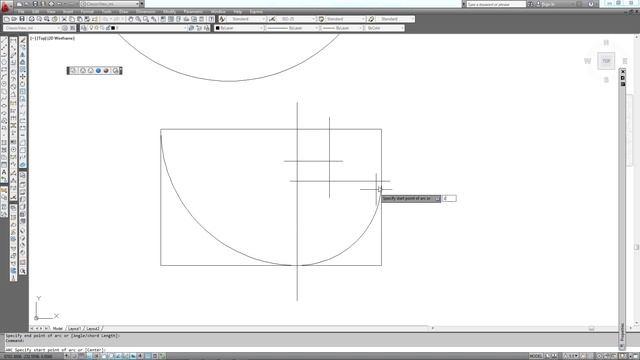Toggle Dynamic Input in status bar
640x360 pixels.
(133, 356)
